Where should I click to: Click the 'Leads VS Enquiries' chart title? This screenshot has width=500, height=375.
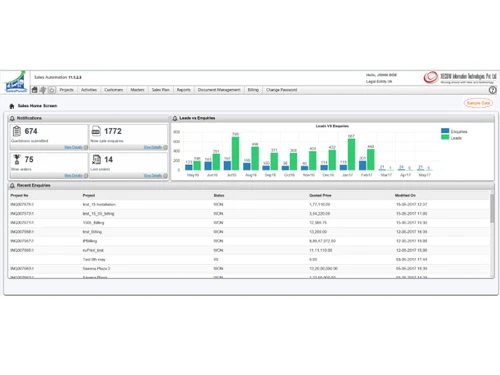(x=332, y=126)
